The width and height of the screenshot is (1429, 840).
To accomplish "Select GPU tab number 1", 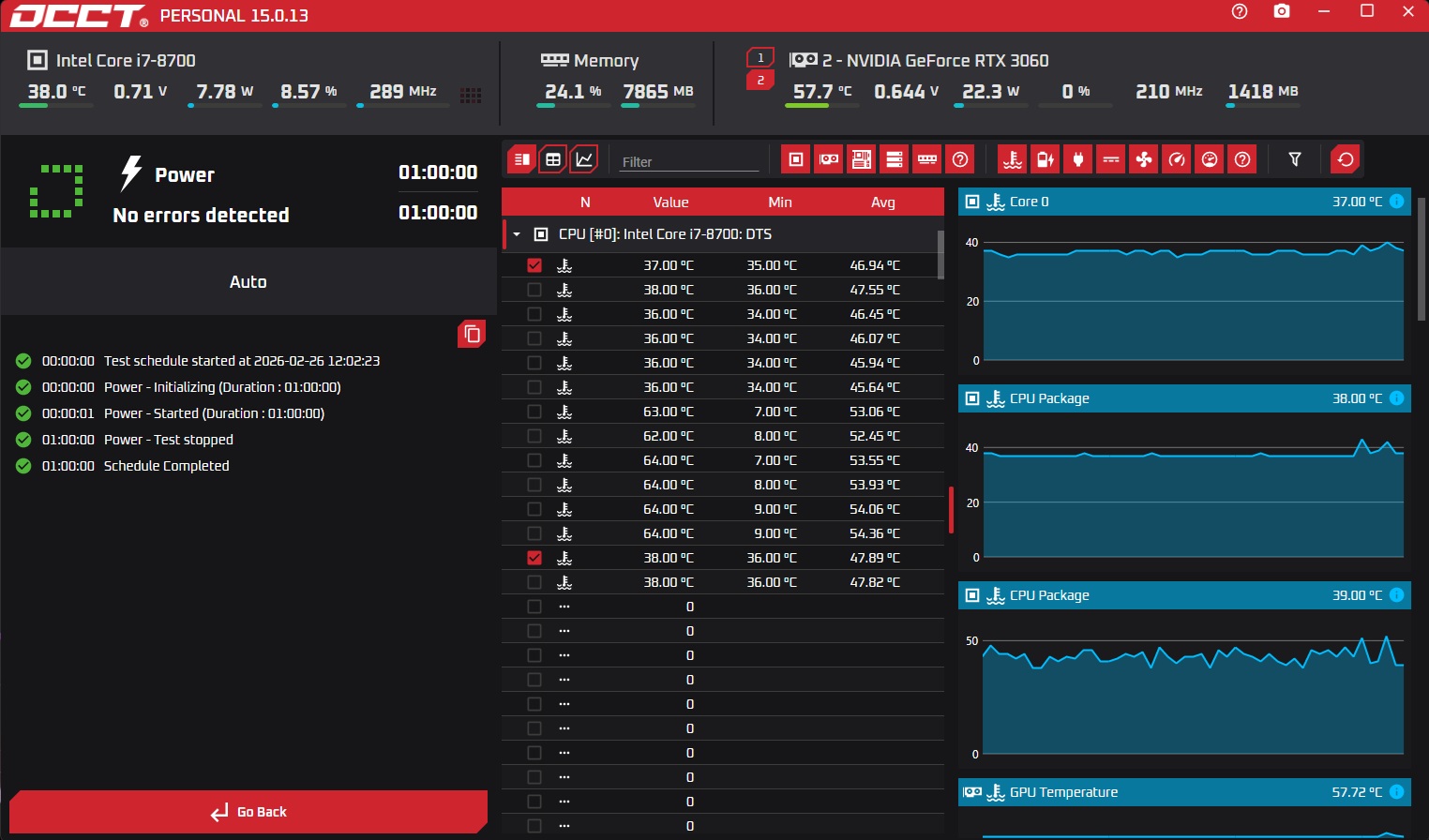I will point(760,57).
